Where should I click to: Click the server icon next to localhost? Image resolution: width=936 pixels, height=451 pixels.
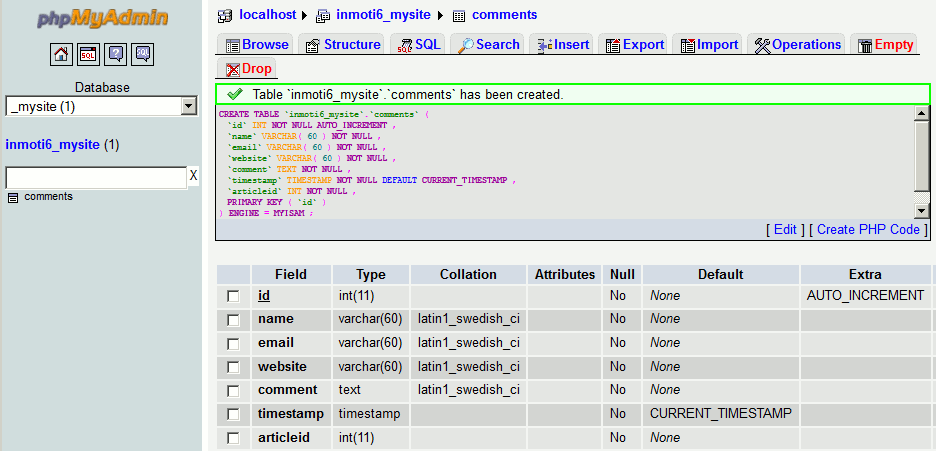click(x=225, y=15)
